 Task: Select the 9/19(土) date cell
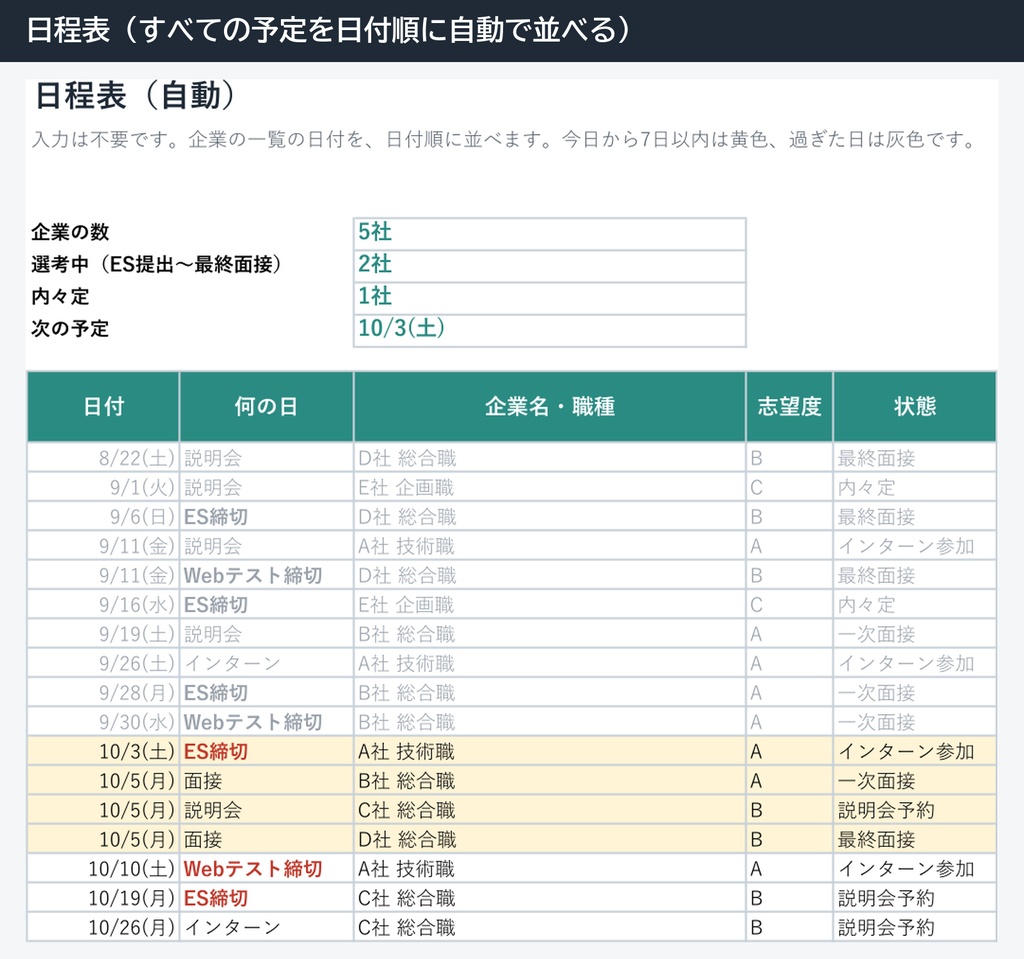coord(103,634)
